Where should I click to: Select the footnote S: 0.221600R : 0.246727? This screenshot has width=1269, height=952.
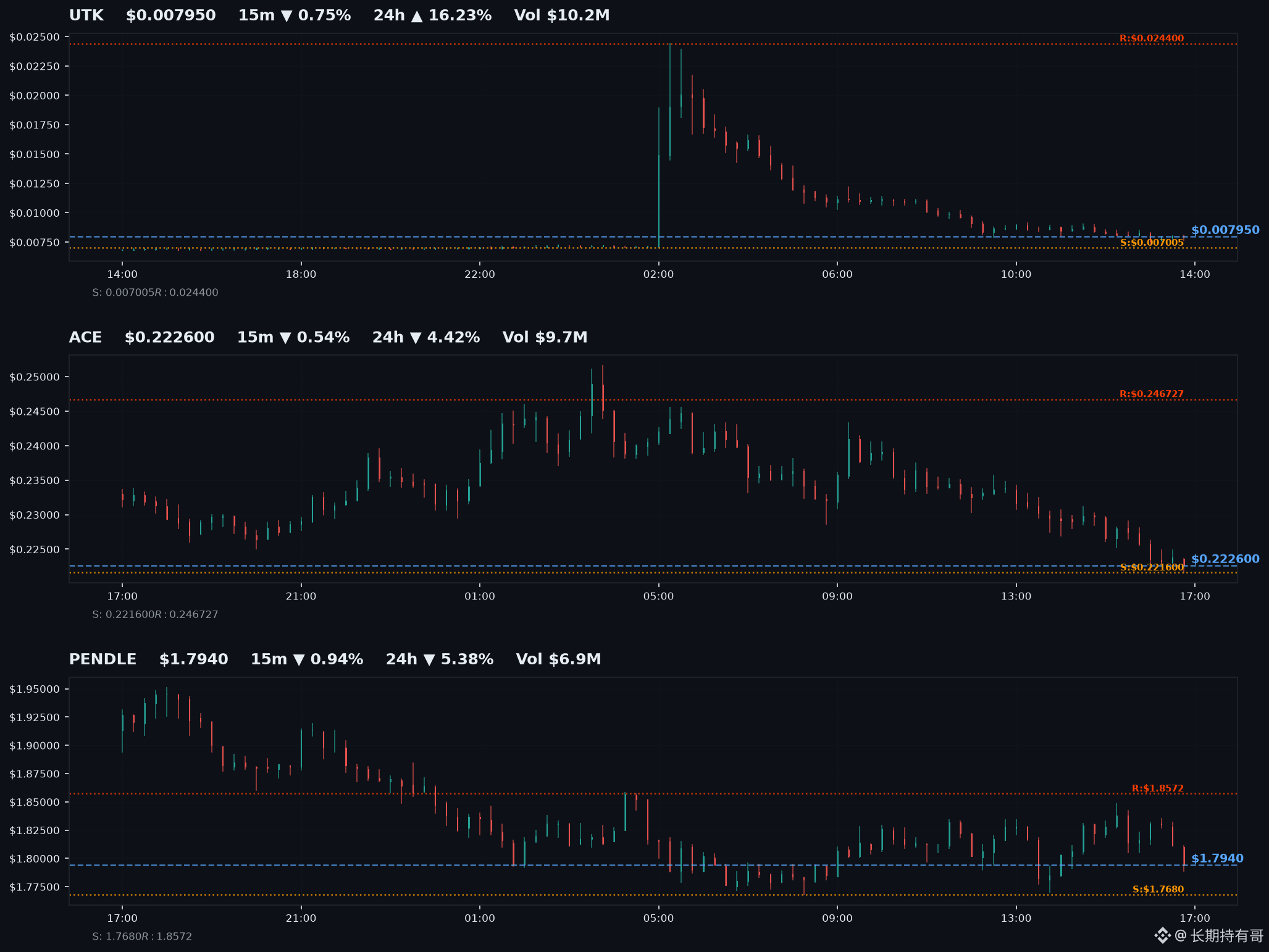click(x=155, y=615)
